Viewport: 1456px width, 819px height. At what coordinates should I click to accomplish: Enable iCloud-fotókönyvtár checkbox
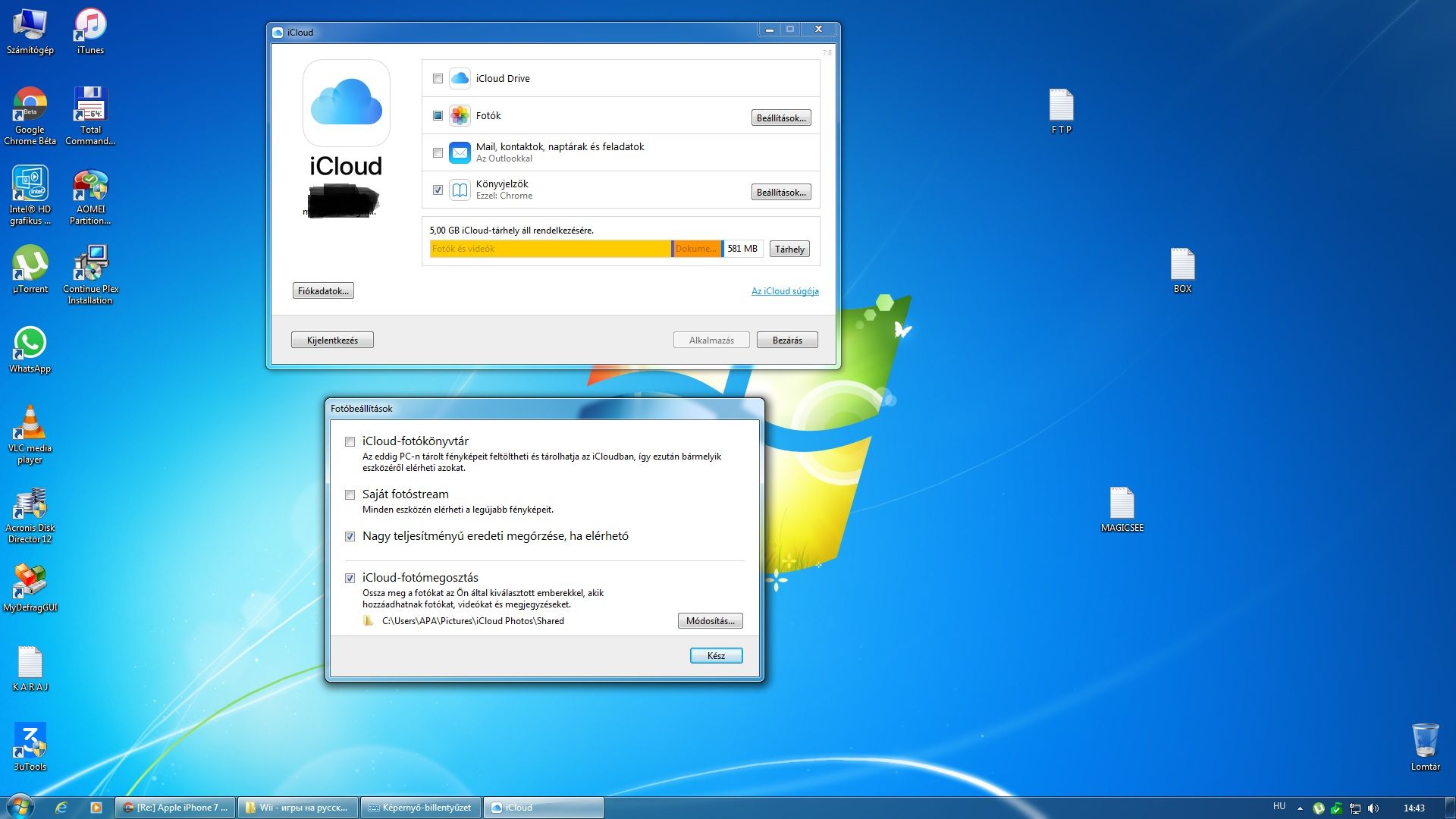click(x=350, y=441)
